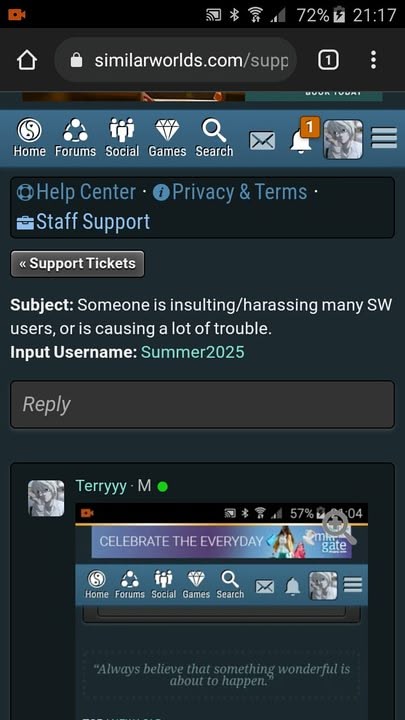Go back to Support Tickets

78,264
